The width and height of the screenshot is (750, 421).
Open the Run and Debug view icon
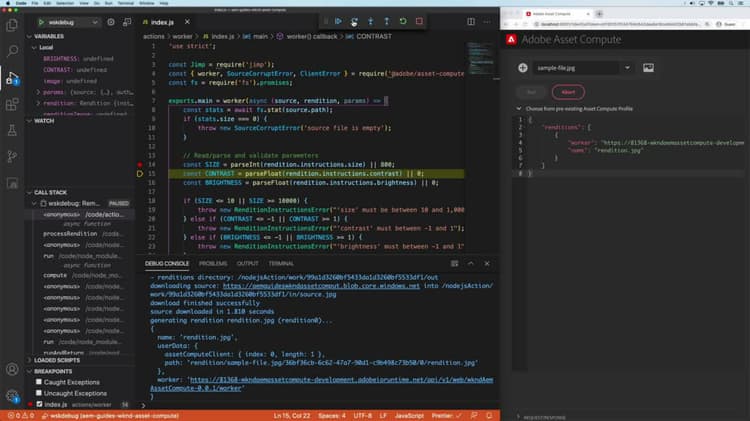click(12, 78)
